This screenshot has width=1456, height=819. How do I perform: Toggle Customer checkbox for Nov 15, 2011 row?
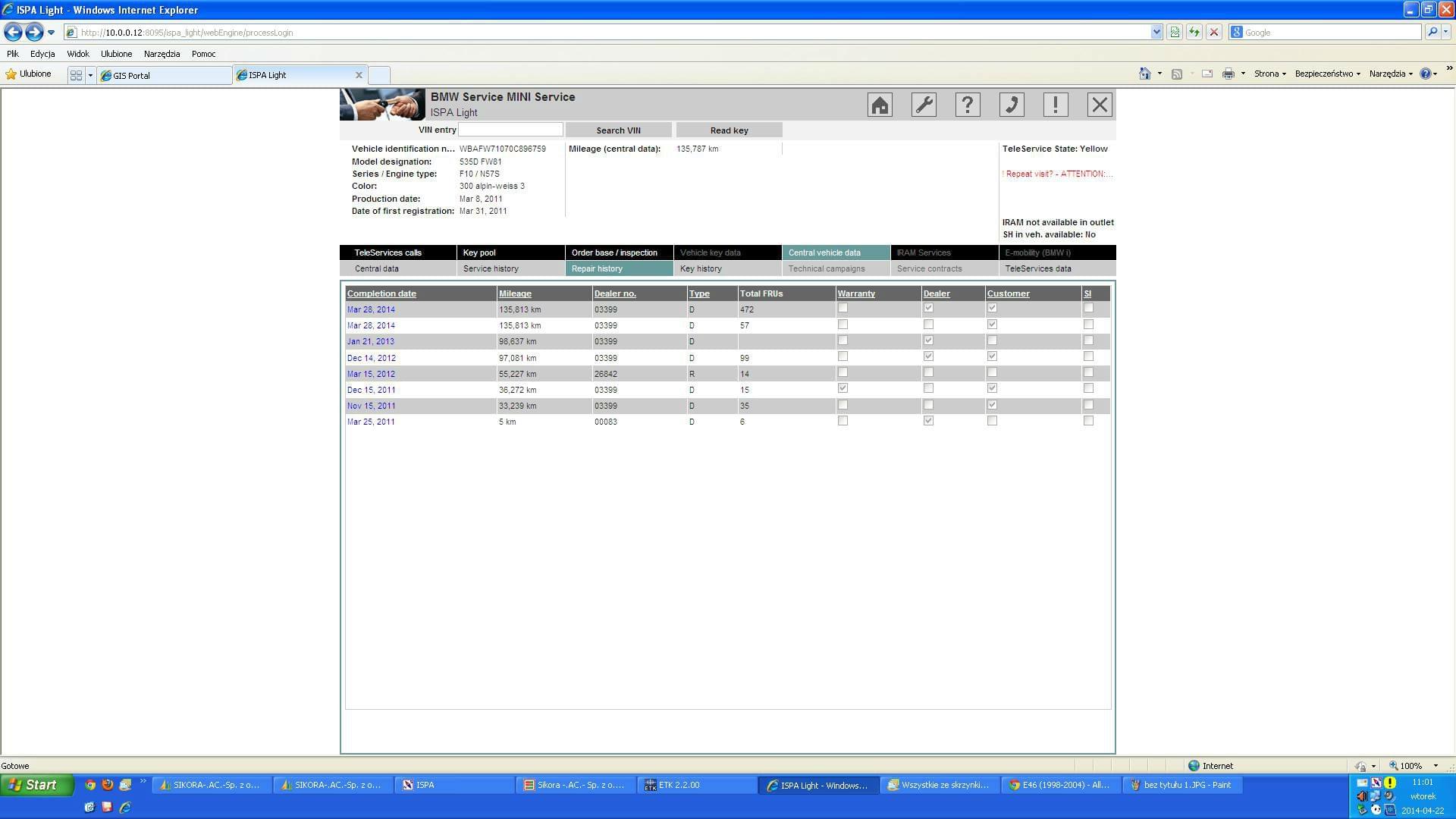992,404
